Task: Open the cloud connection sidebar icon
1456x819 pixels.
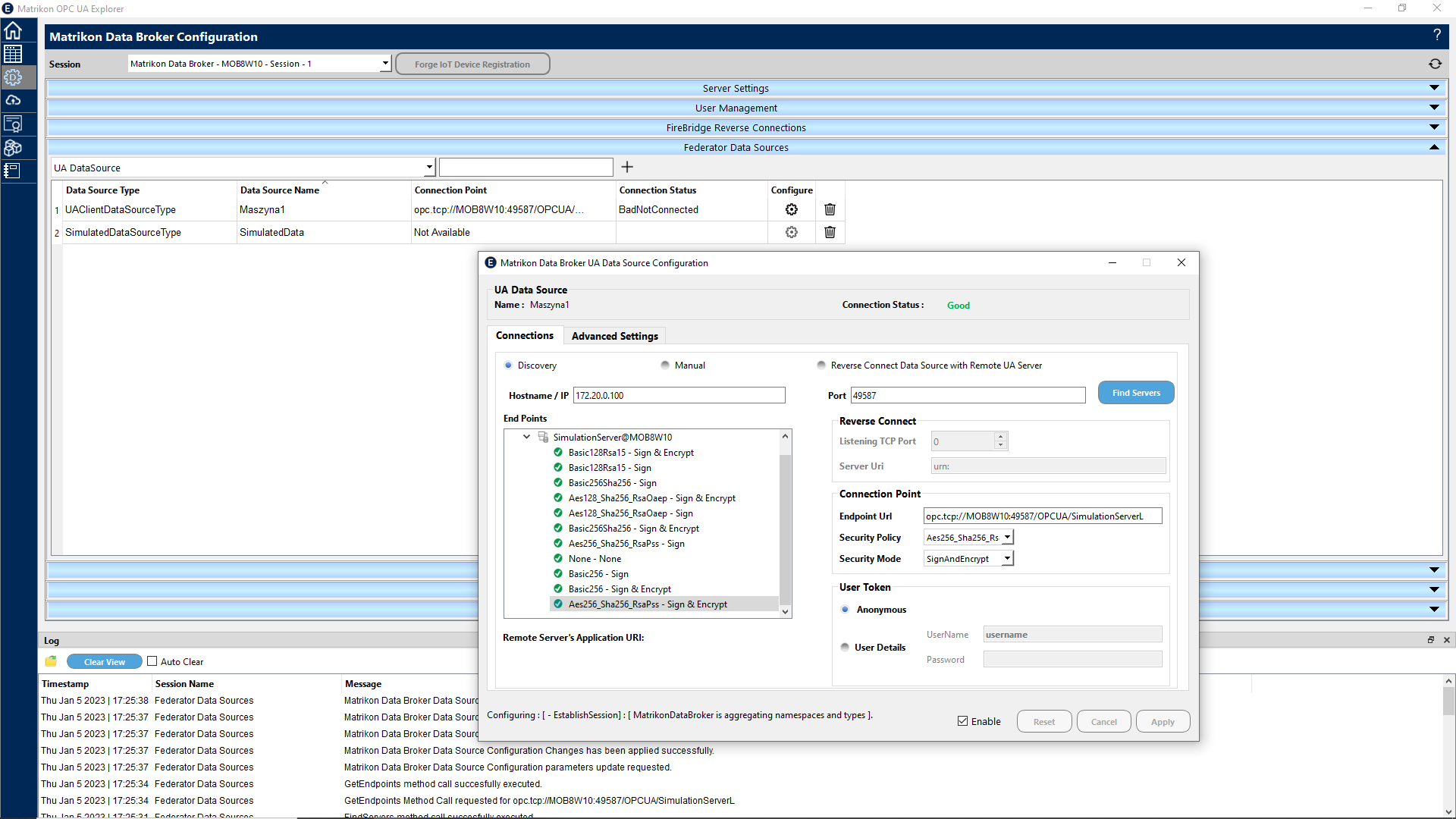Action: click(13, 100)
